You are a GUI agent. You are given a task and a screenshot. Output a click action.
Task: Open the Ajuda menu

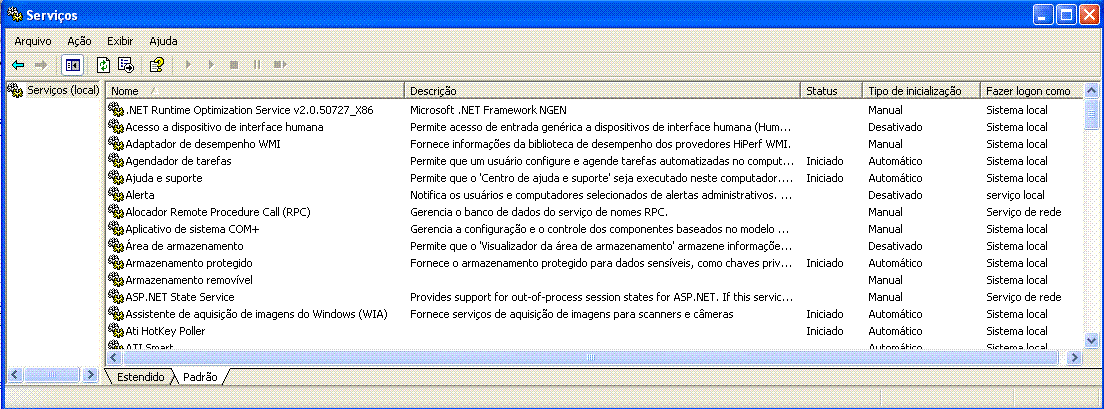pyautogui.click(x=163, y=41)
